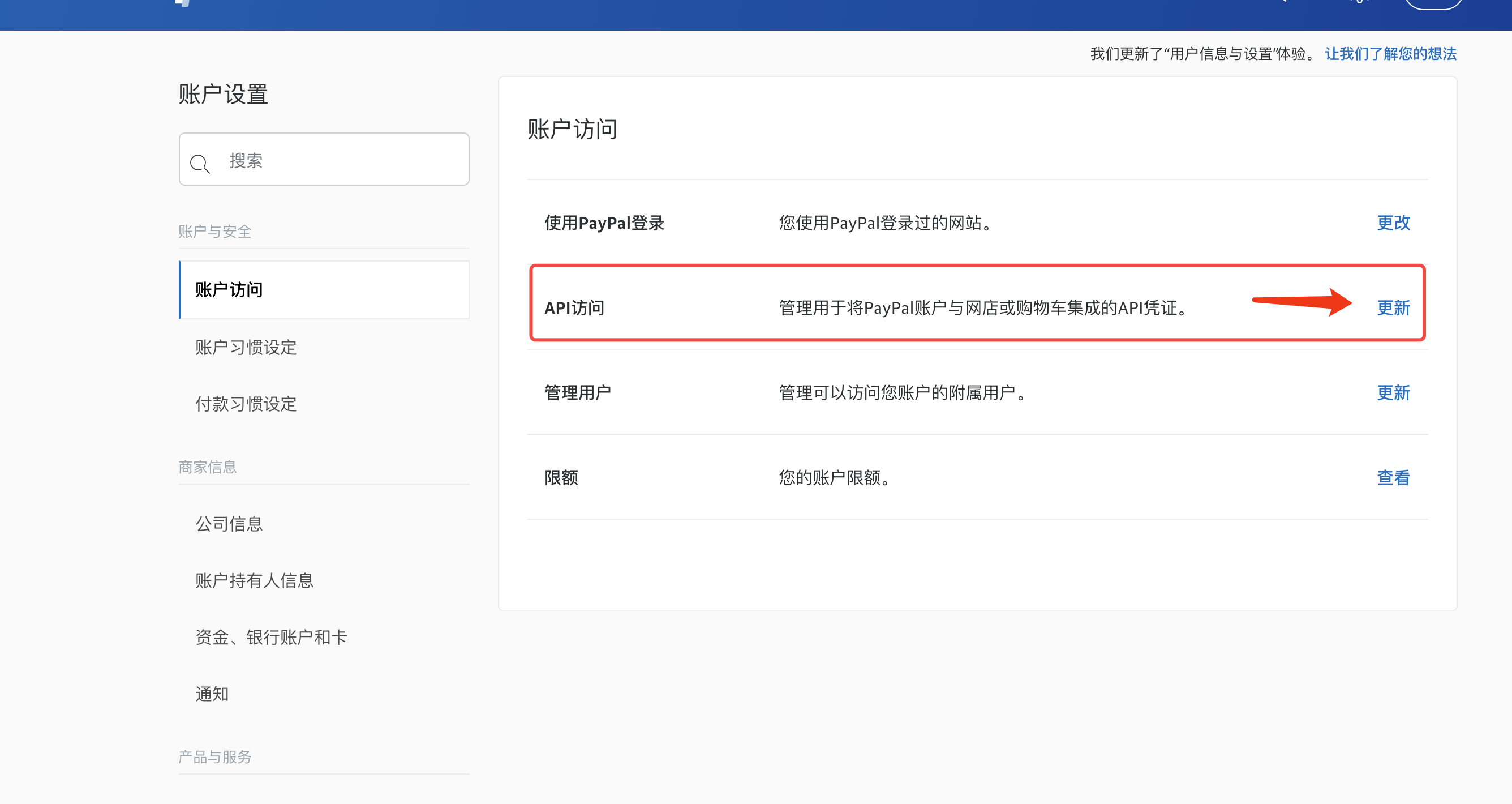This screenshot has width=1512, height=804.
Task: Click the 使用PayPal登录 row label
Action: click(604, 223)
